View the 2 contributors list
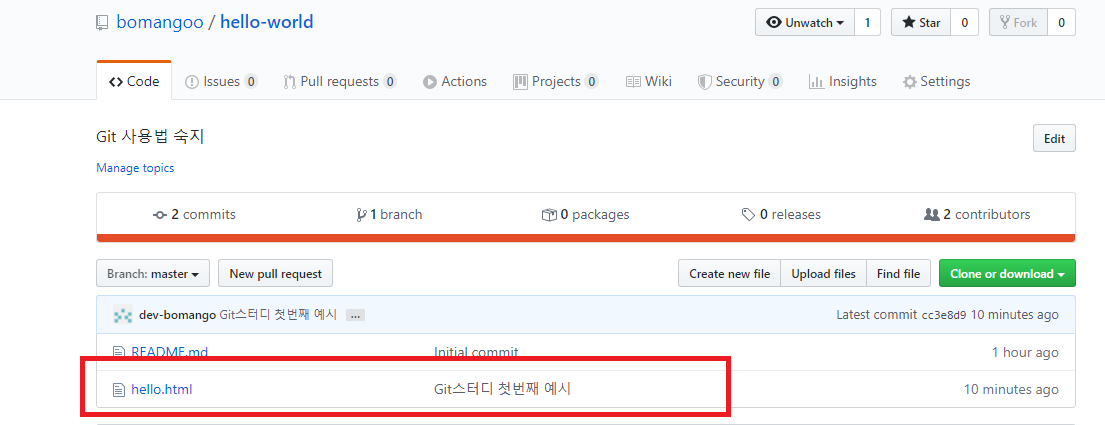Screen dimensions: 1105x425 click(x=977, y=214)
